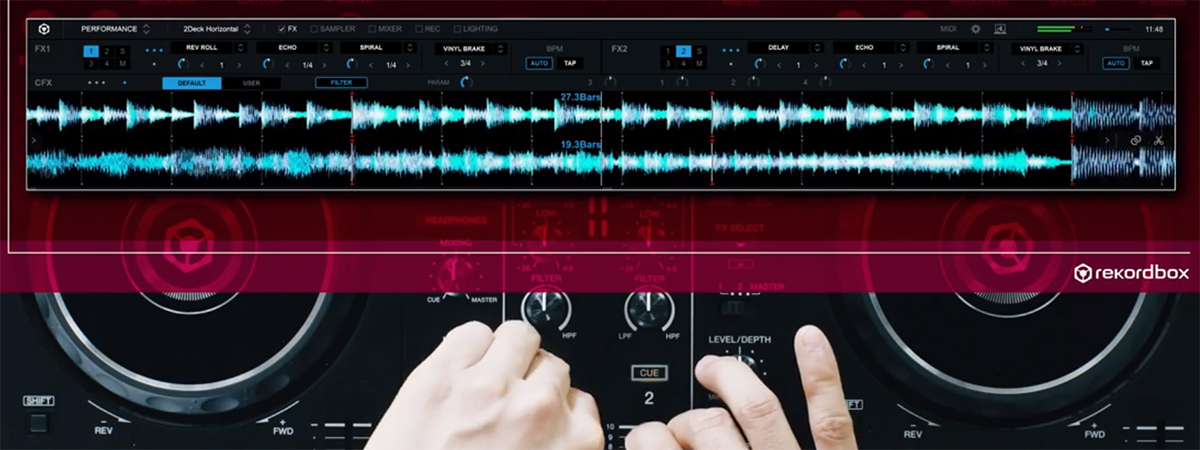
Task: Uncheck the FX panel checkbox
Action: (281, 29)
